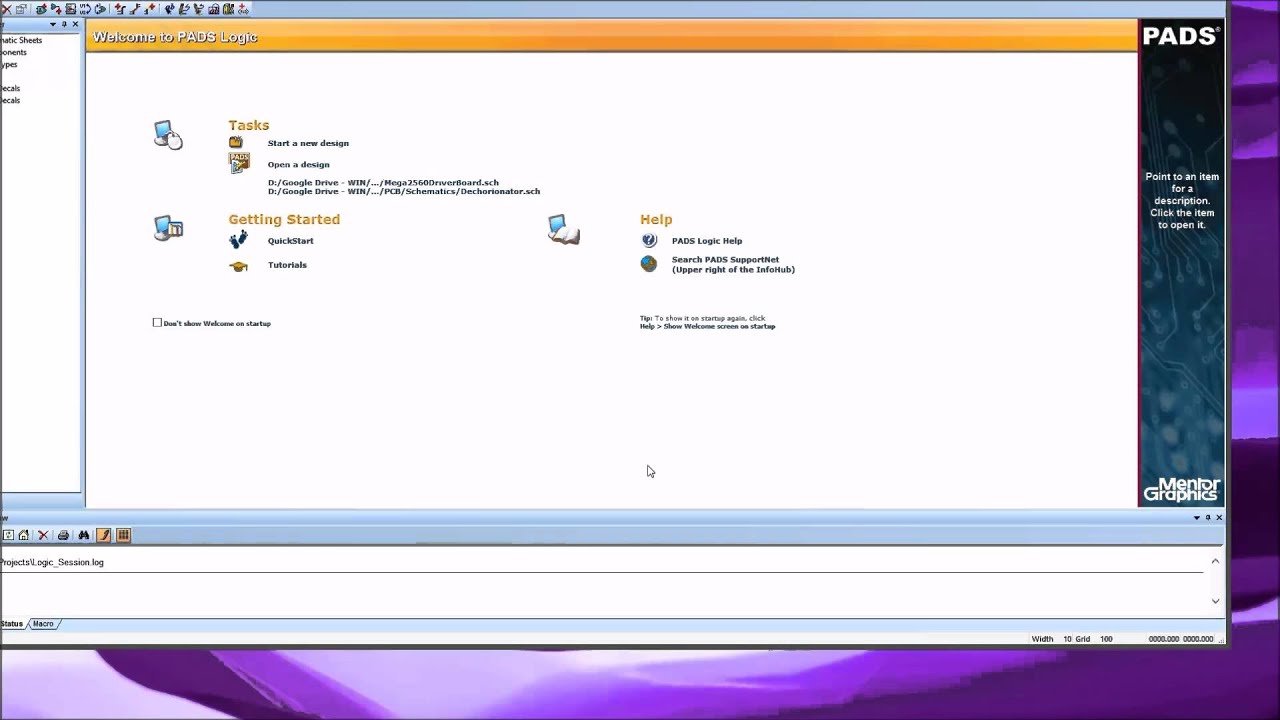Viewport: 1280px width, 720px height.
Task: Check Don't show Welcome on startup
Action: (x=157, y=323)
